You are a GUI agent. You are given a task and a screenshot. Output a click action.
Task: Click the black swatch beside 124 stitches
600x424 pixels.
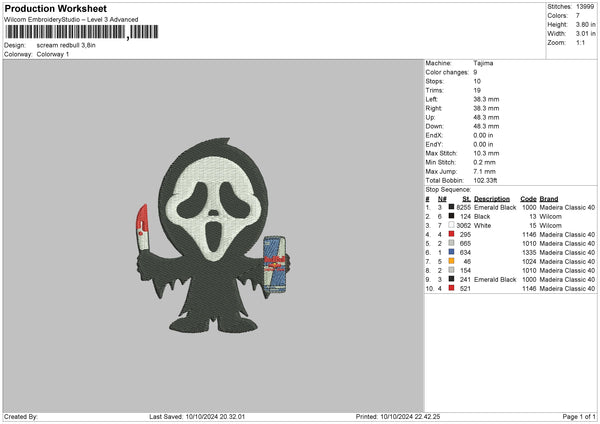click(x=452, y=216)
